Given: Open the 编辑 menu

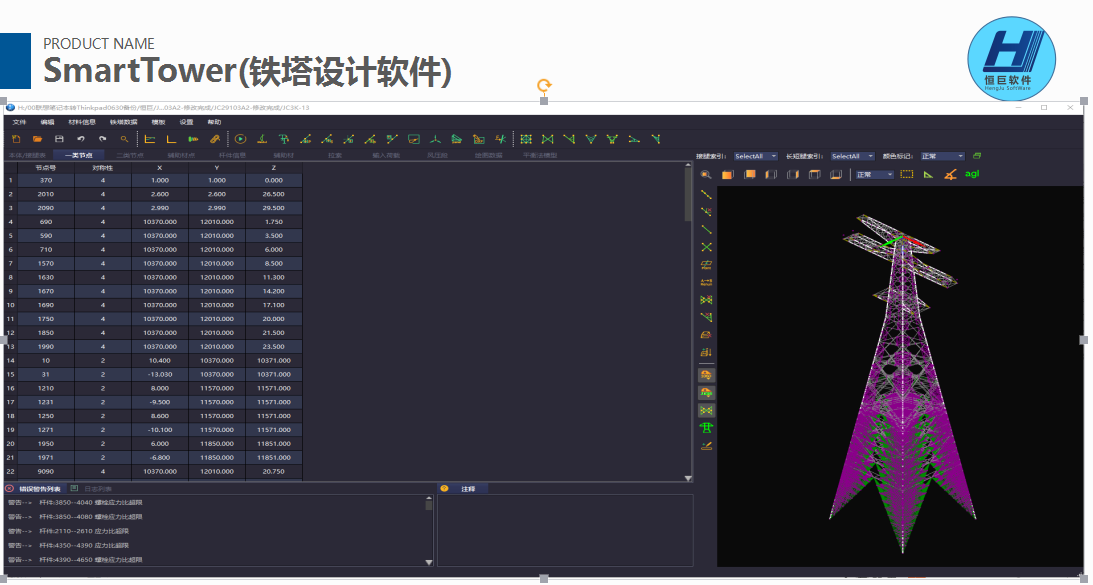Looking at the screenshot, I should click(47, 122).
